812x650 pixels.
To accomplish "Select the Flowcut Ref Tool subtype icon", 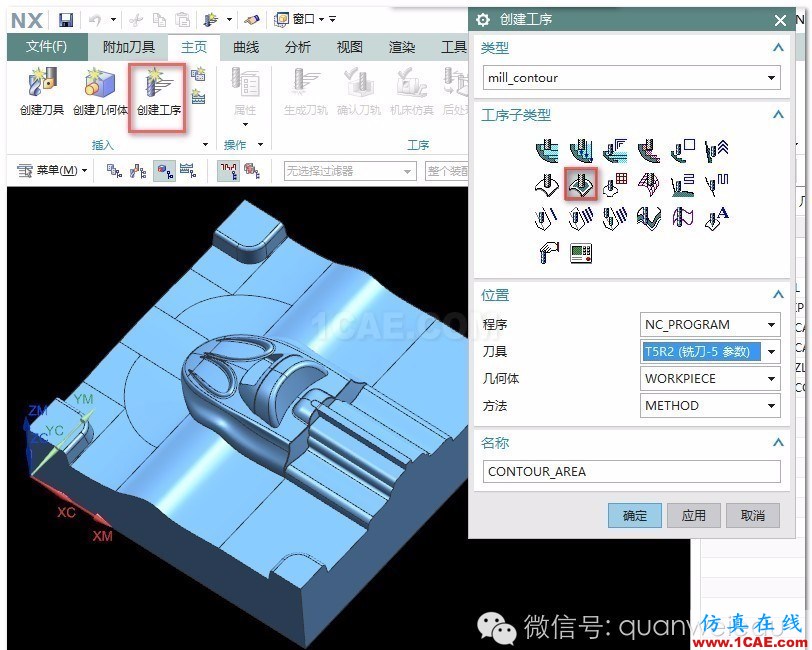I will [x=615, y=218].
